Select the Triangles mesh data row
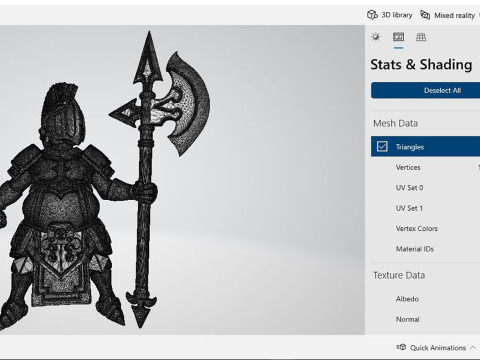Screen dimensions: 480x360 point(425,146)
